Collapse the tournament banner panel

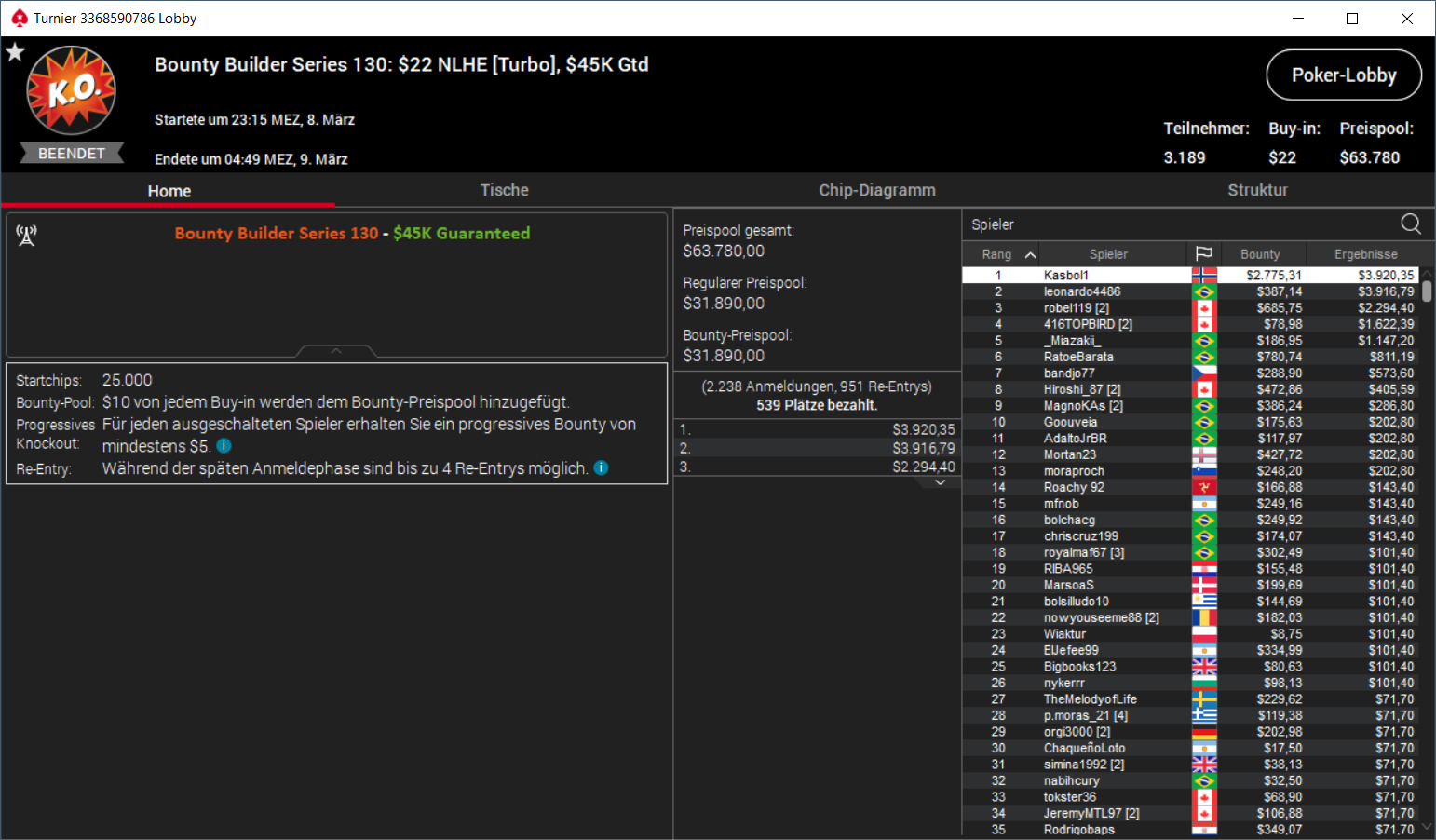[336, 351]
